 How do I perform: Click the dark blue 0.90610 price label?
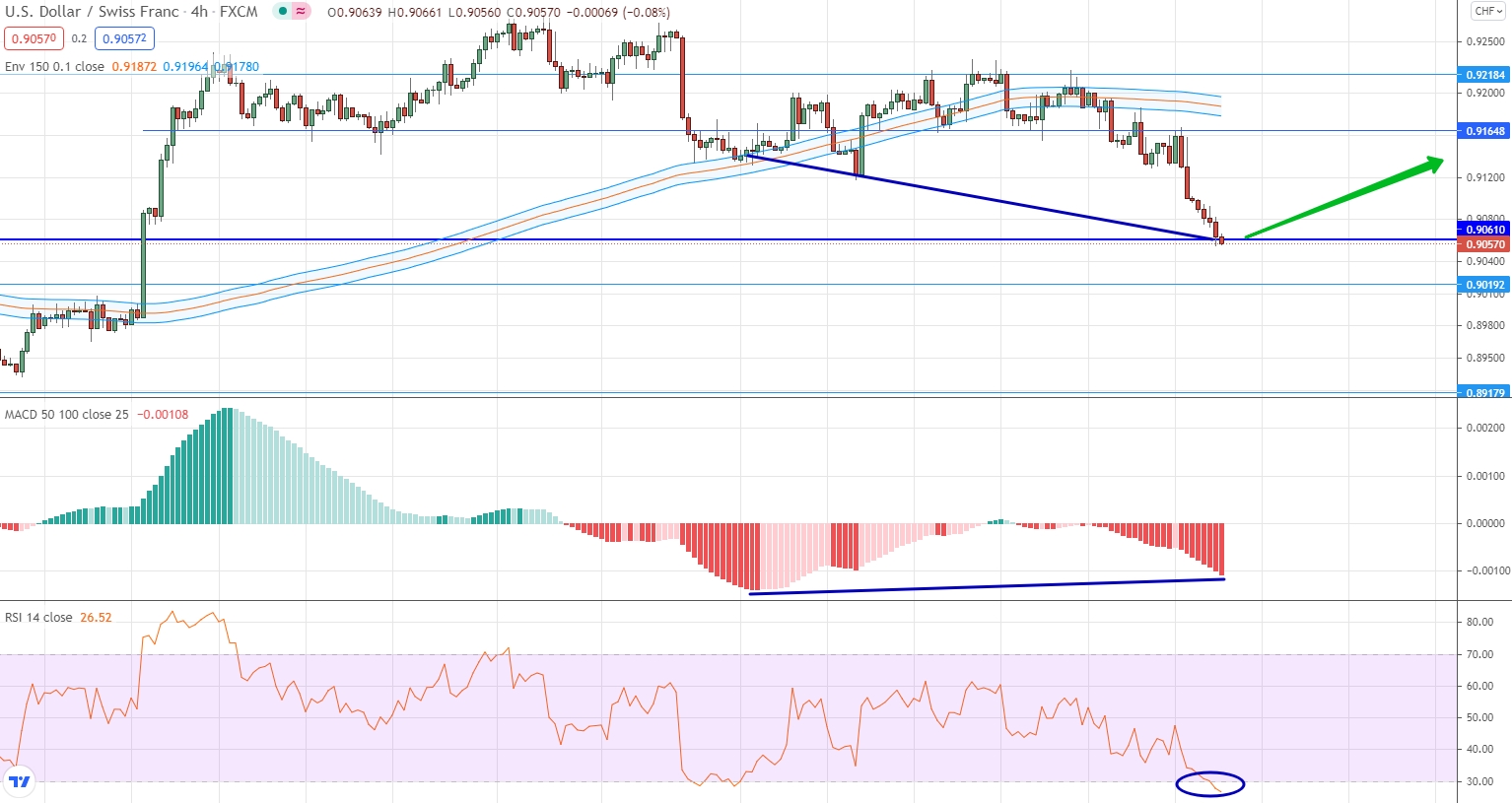pyautogui.click(x=1484, y=230)
